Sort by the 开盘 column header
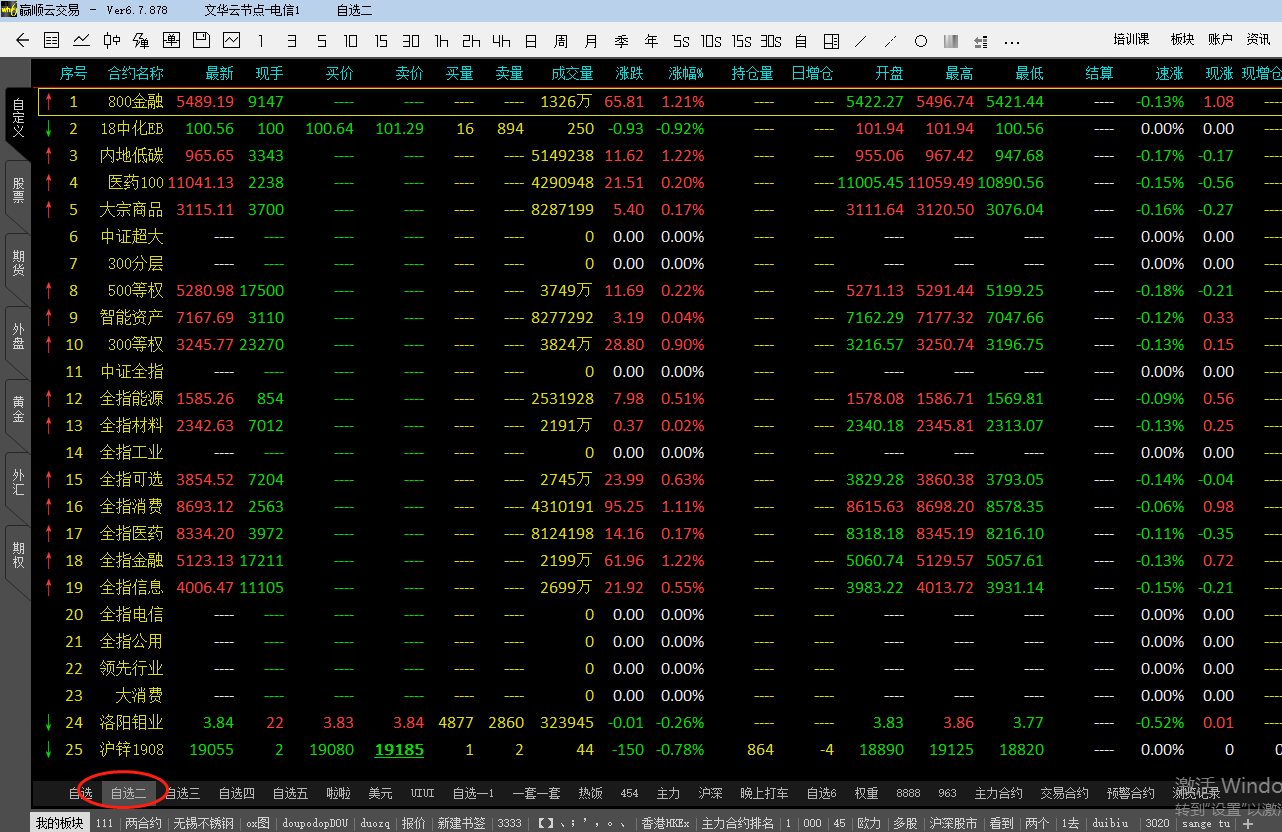Screen dimensions: 1282x832 [889, 73]
